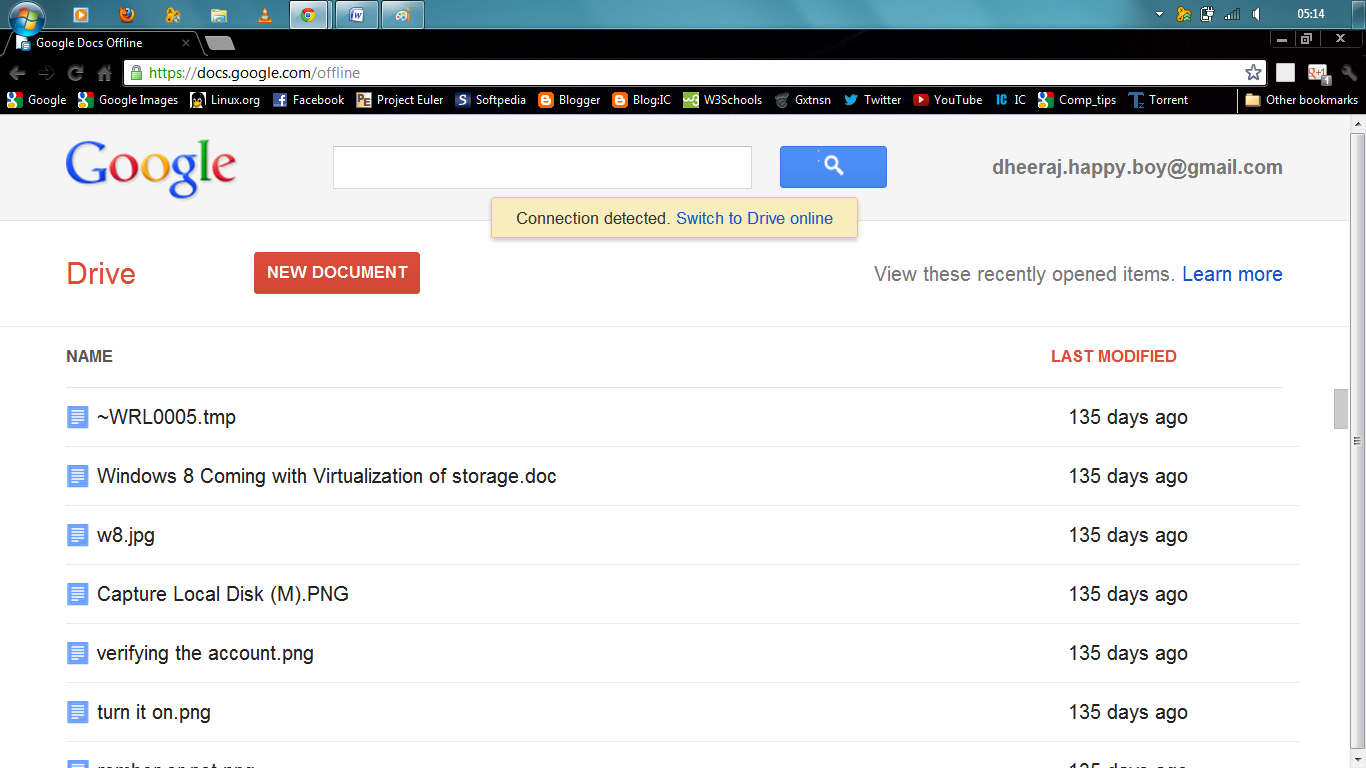The height and width of the screenshot is (768, 1366).
Task: Open the Project Euler bookmark
Action: click(400, 100)
